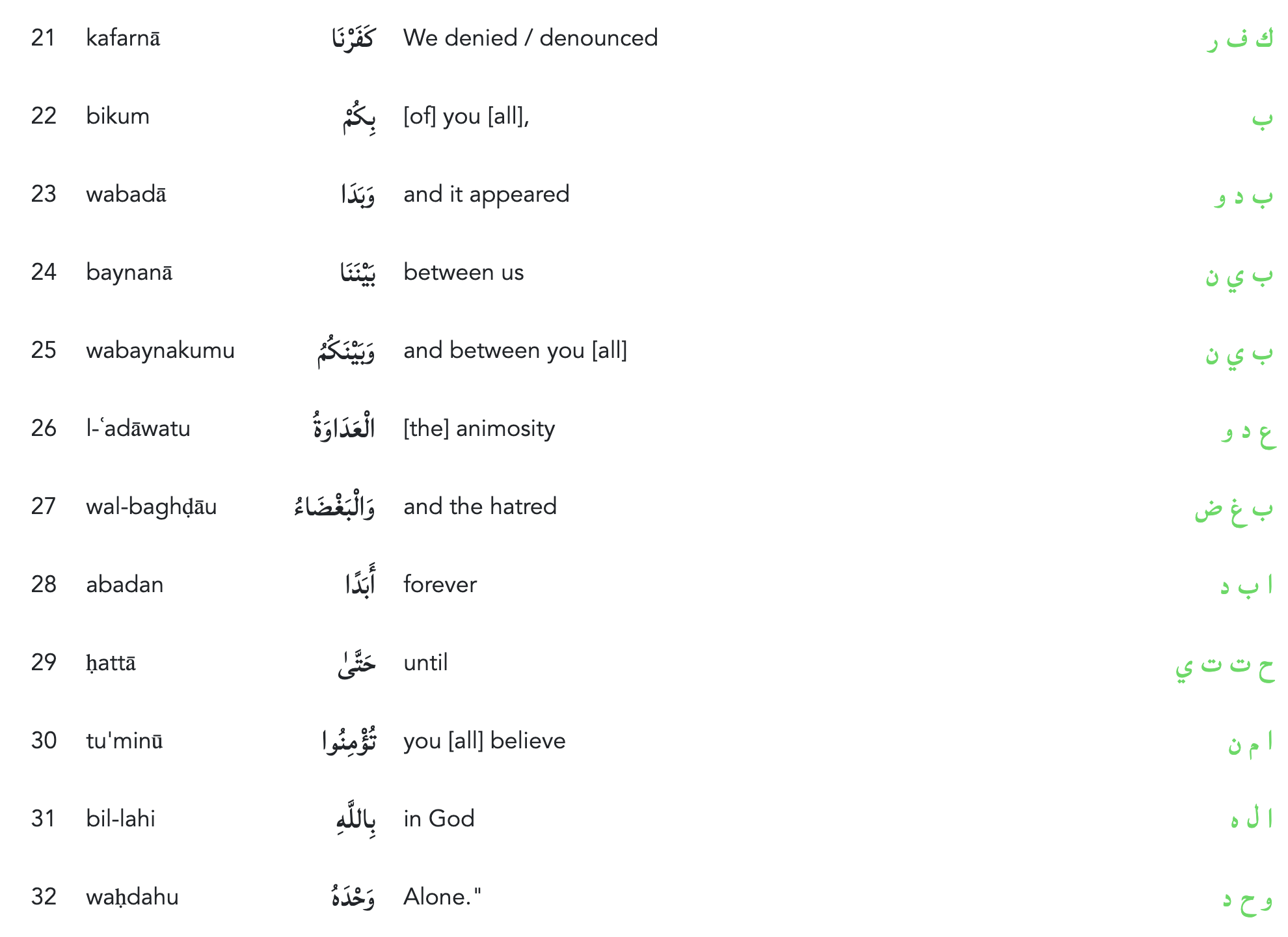The image size is (1288, 937).
Task: Click the translation "you [all] believe"
Action: click(484, 741)
